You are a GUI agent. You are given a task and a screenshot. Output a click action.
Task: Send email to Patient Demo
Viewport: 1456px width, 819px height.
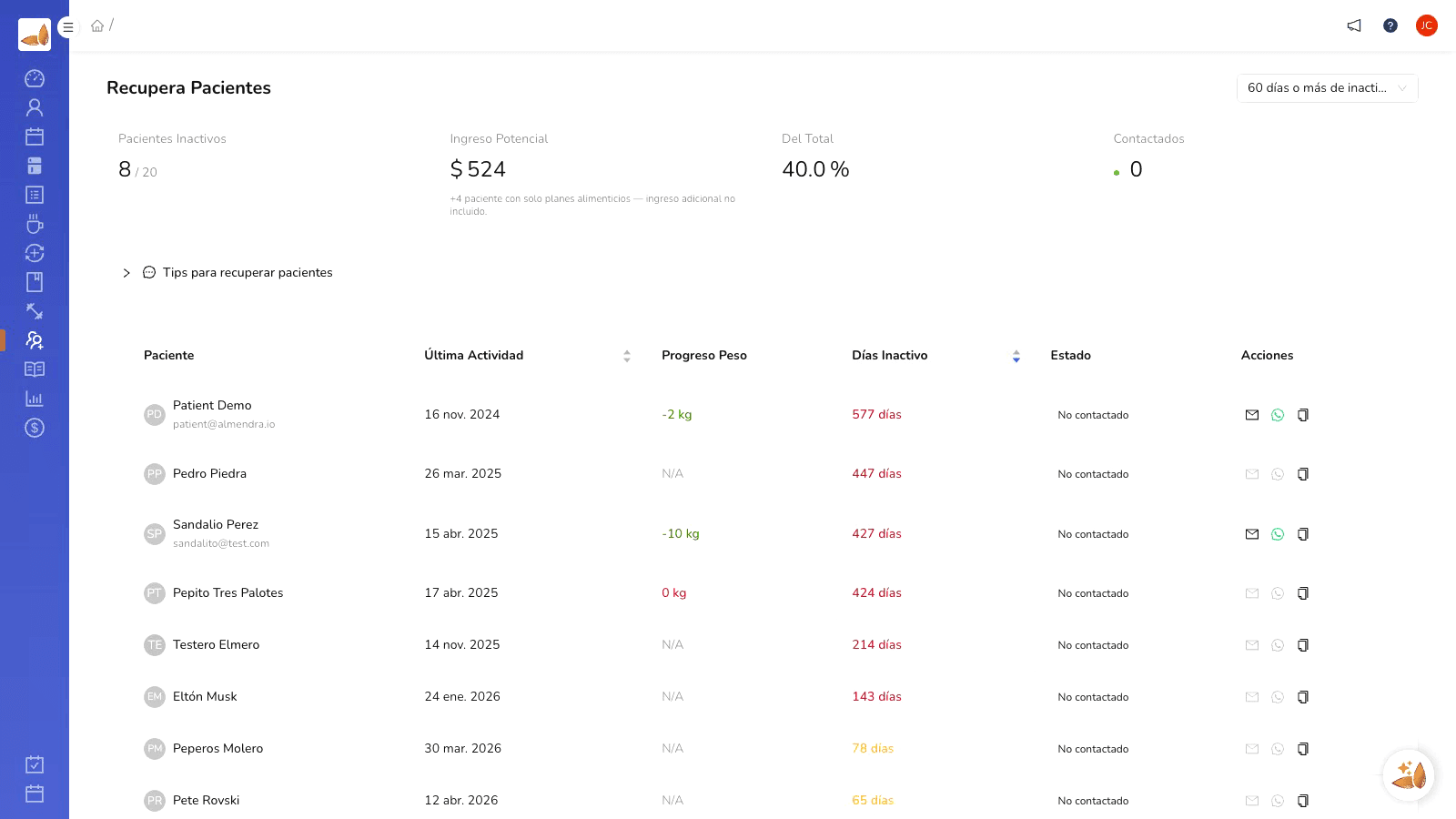tap(1252, 415)
